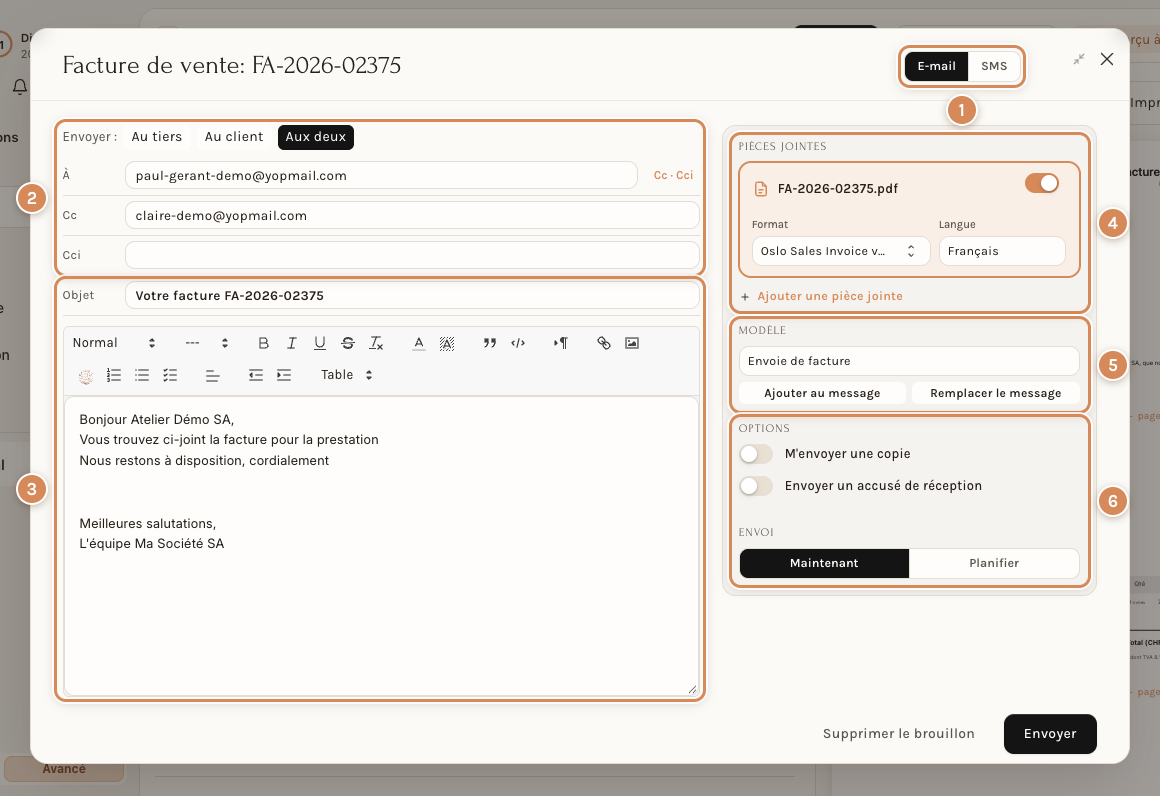The width and height of the screenshot is (1160, 796).
Task: Switch to the SMS tab
Action: coord(994,67)
